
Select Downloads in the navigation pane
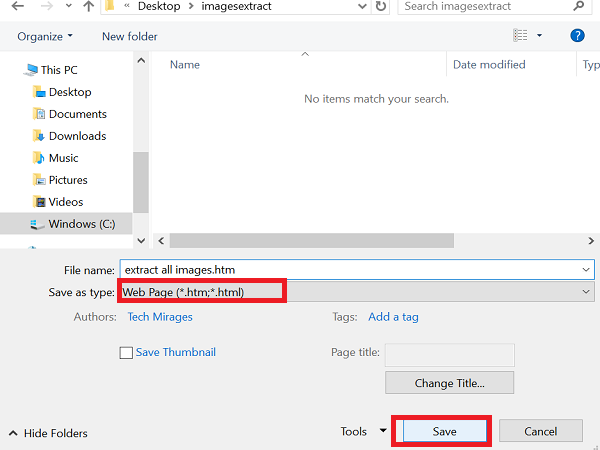click(x=77, y=136)
